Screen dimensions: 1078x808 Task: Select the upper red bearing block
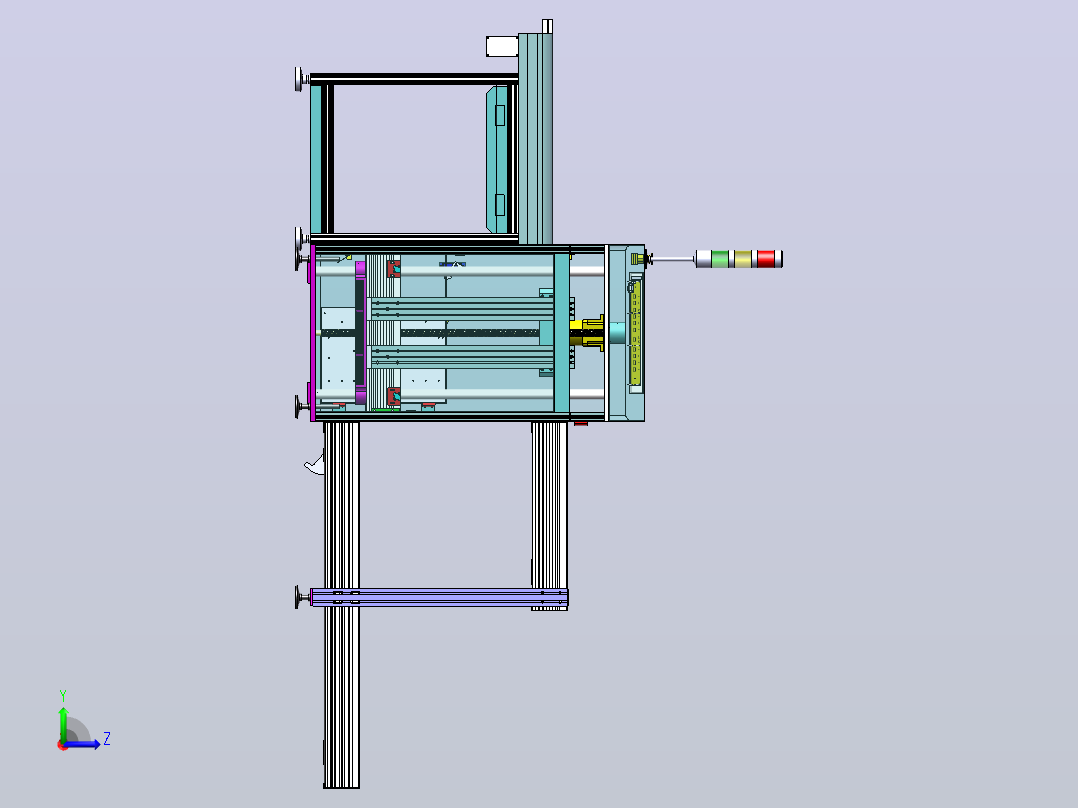pyautogui.click(x=393, y=269)
